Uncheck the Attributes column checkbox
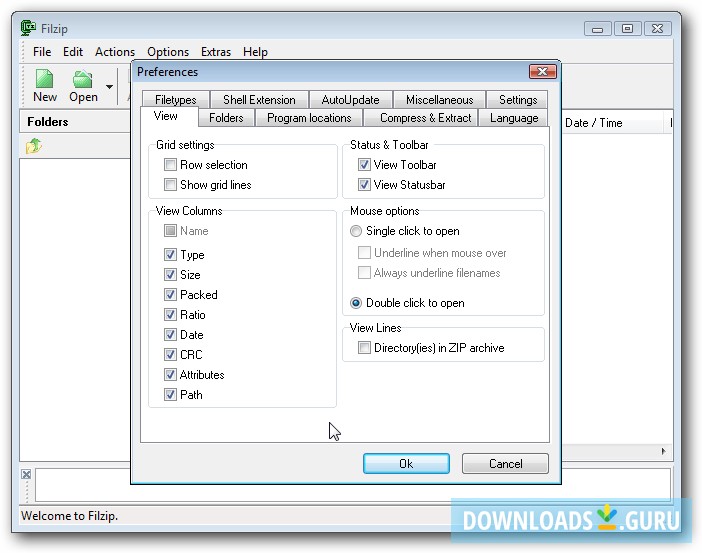 170,374
